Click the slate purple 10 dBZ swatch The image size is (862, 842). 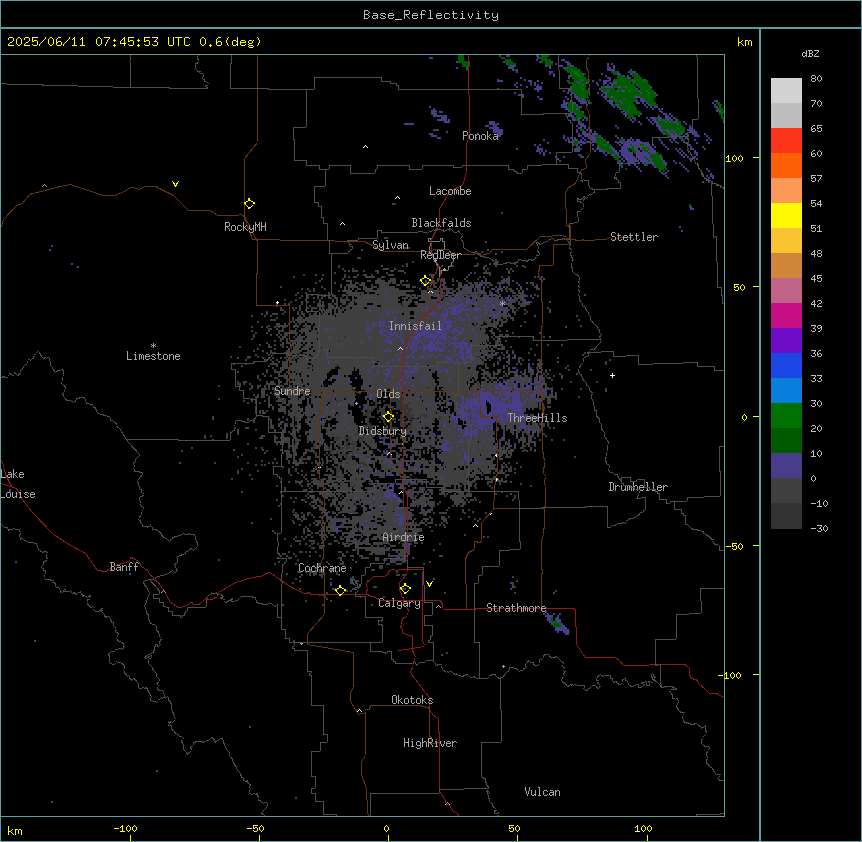[x=786, y=466]
